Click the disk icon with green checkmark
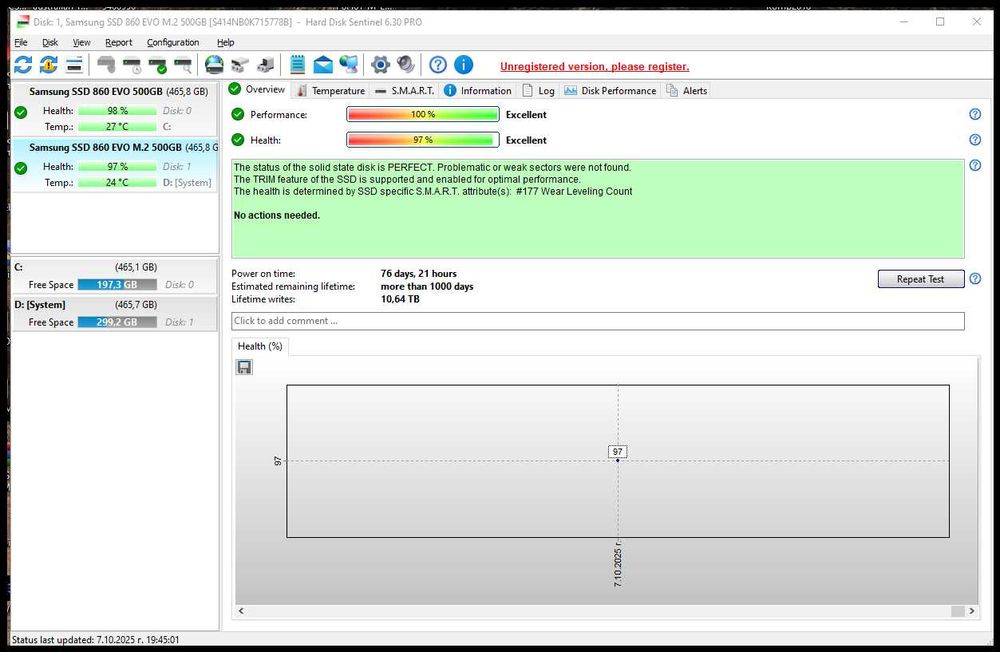Viewport: 1000px width, 652px height. point(158,64)
